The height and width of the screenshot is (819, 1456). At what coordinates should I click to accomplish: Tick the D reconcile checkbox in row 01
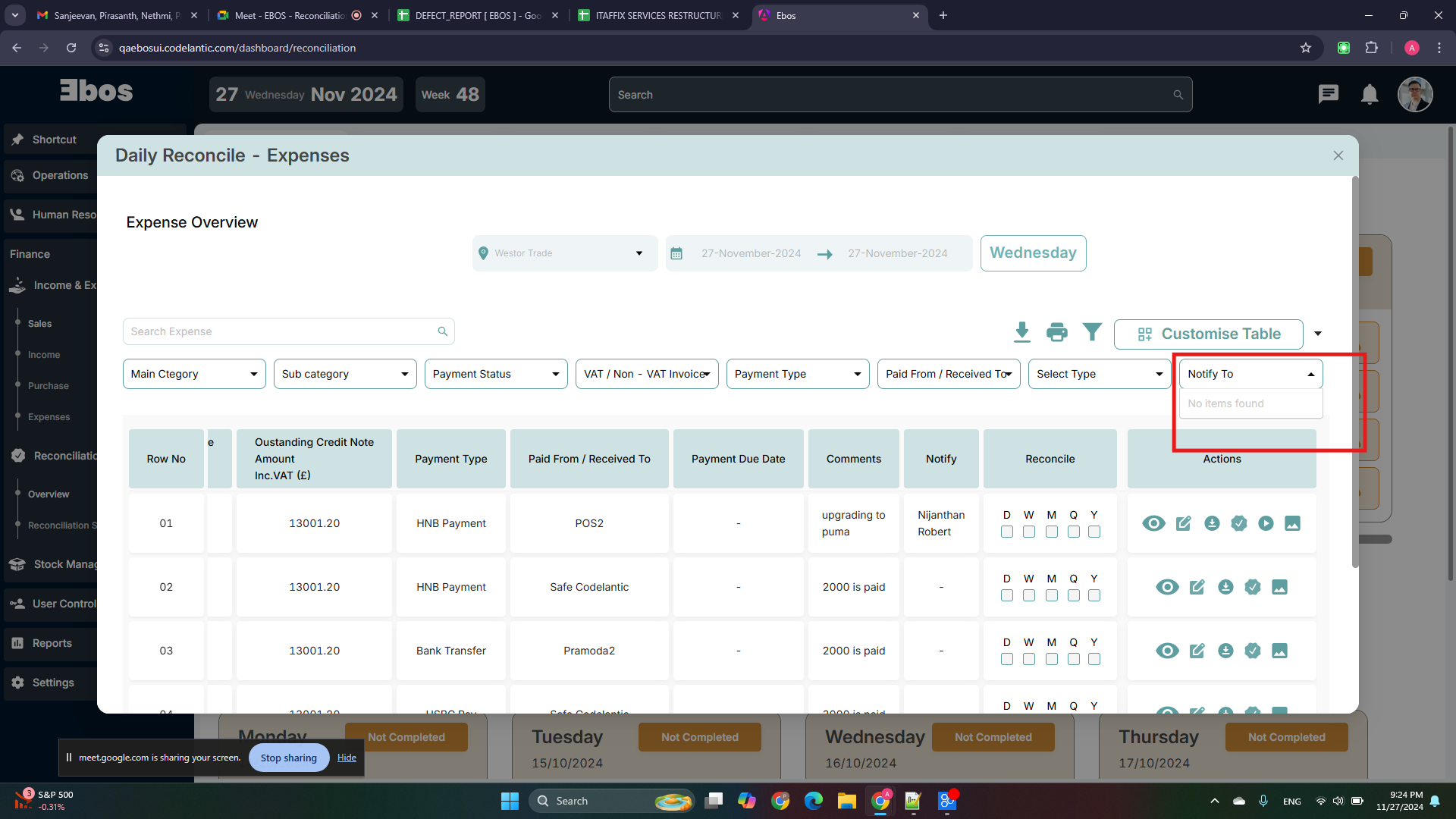(x=1007, y=532)
